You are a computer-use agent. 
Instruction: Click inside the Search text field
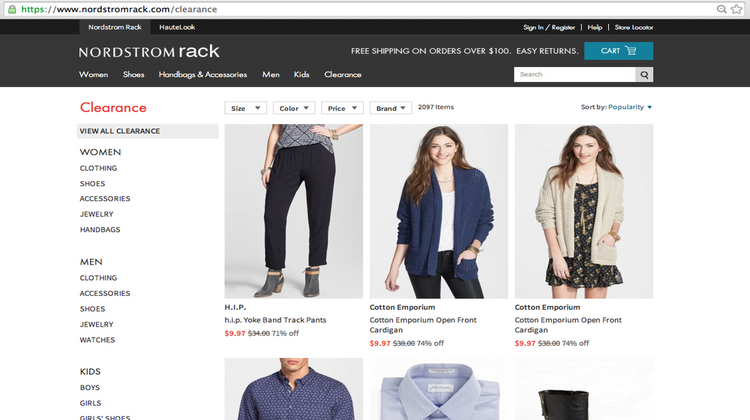[x=575, y=74]
